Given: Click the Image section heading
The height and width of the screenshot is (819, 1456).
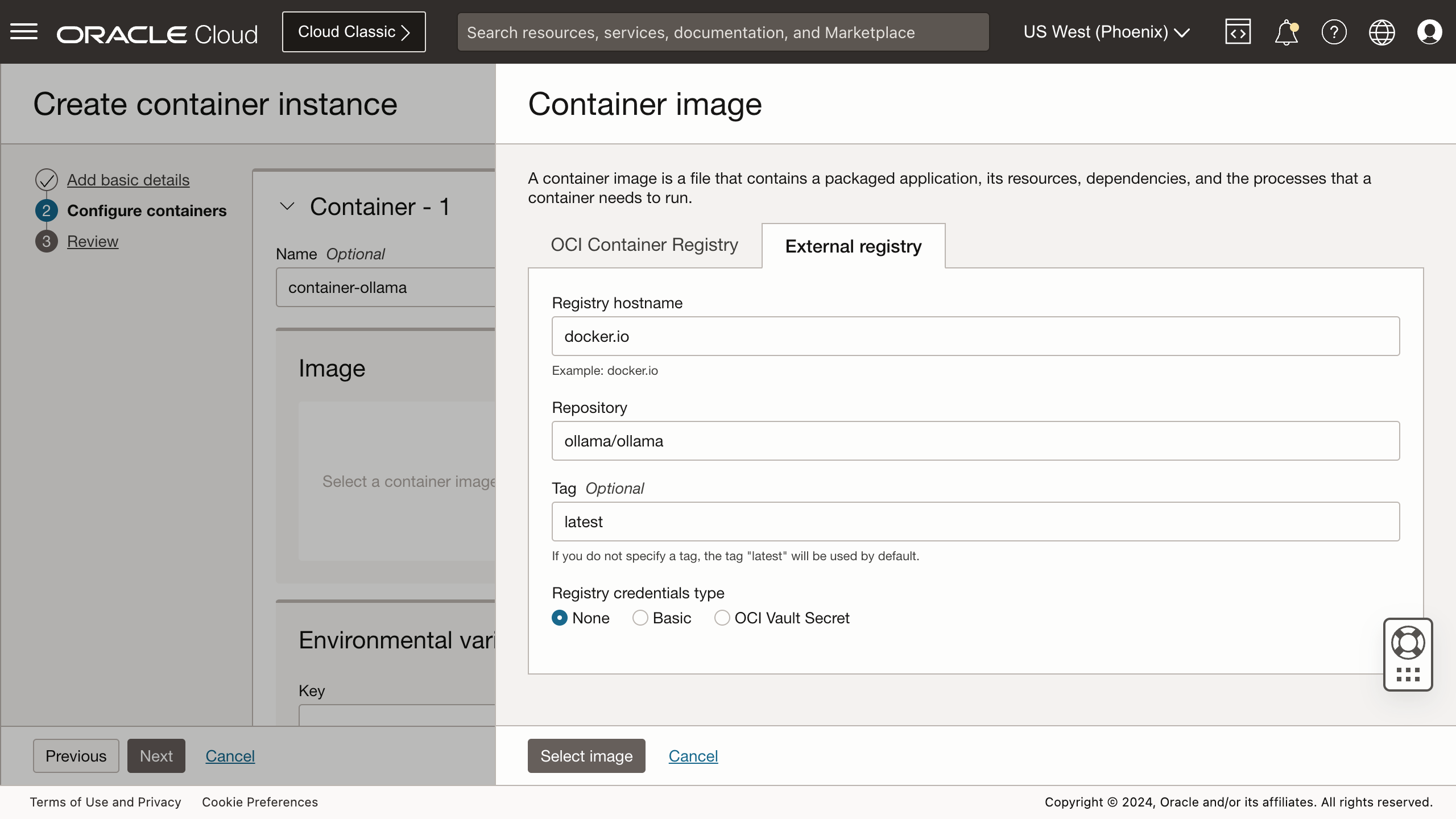Looking at the screenshot, I should [332, 369].
